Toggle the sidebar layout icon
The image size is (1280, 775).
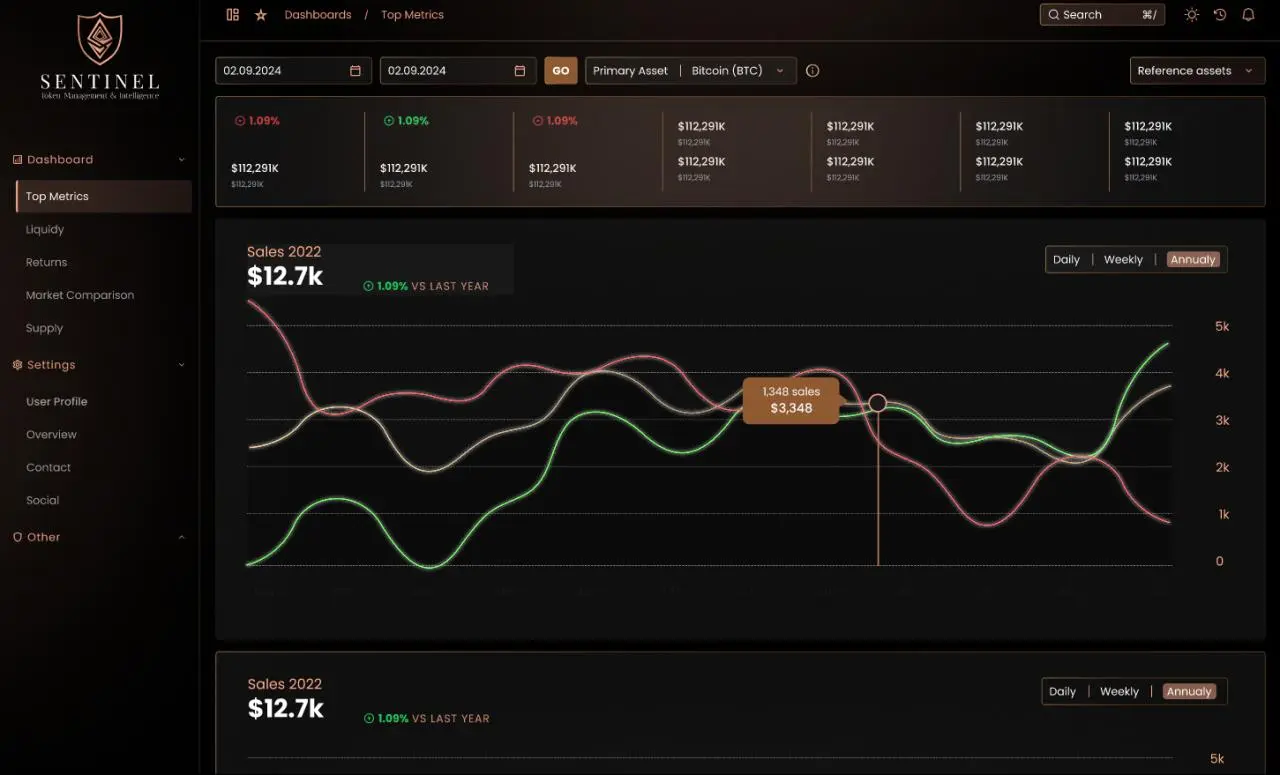click(x=233, y=15)
